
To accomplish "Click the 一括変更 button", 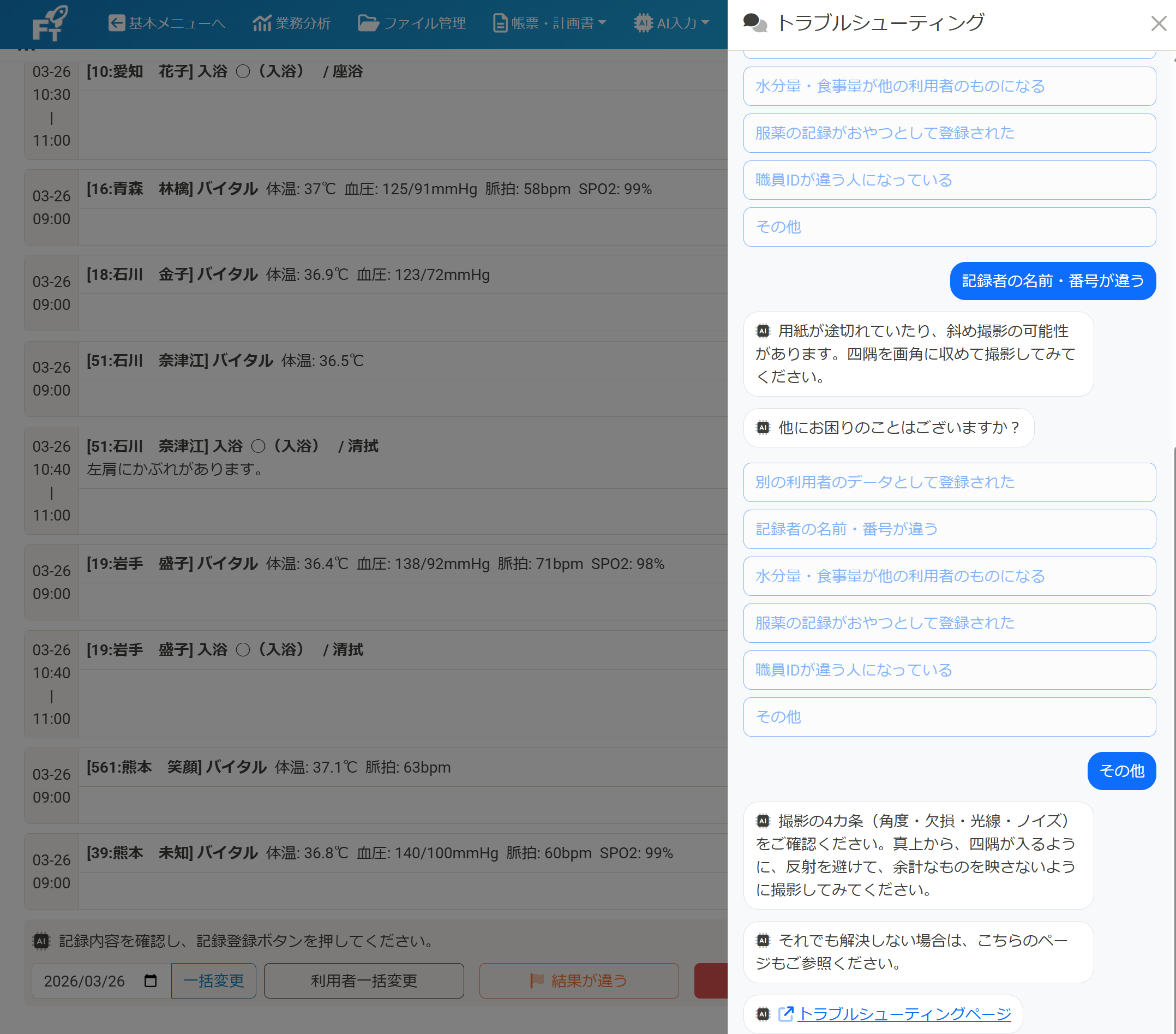I will pos(213,981).
